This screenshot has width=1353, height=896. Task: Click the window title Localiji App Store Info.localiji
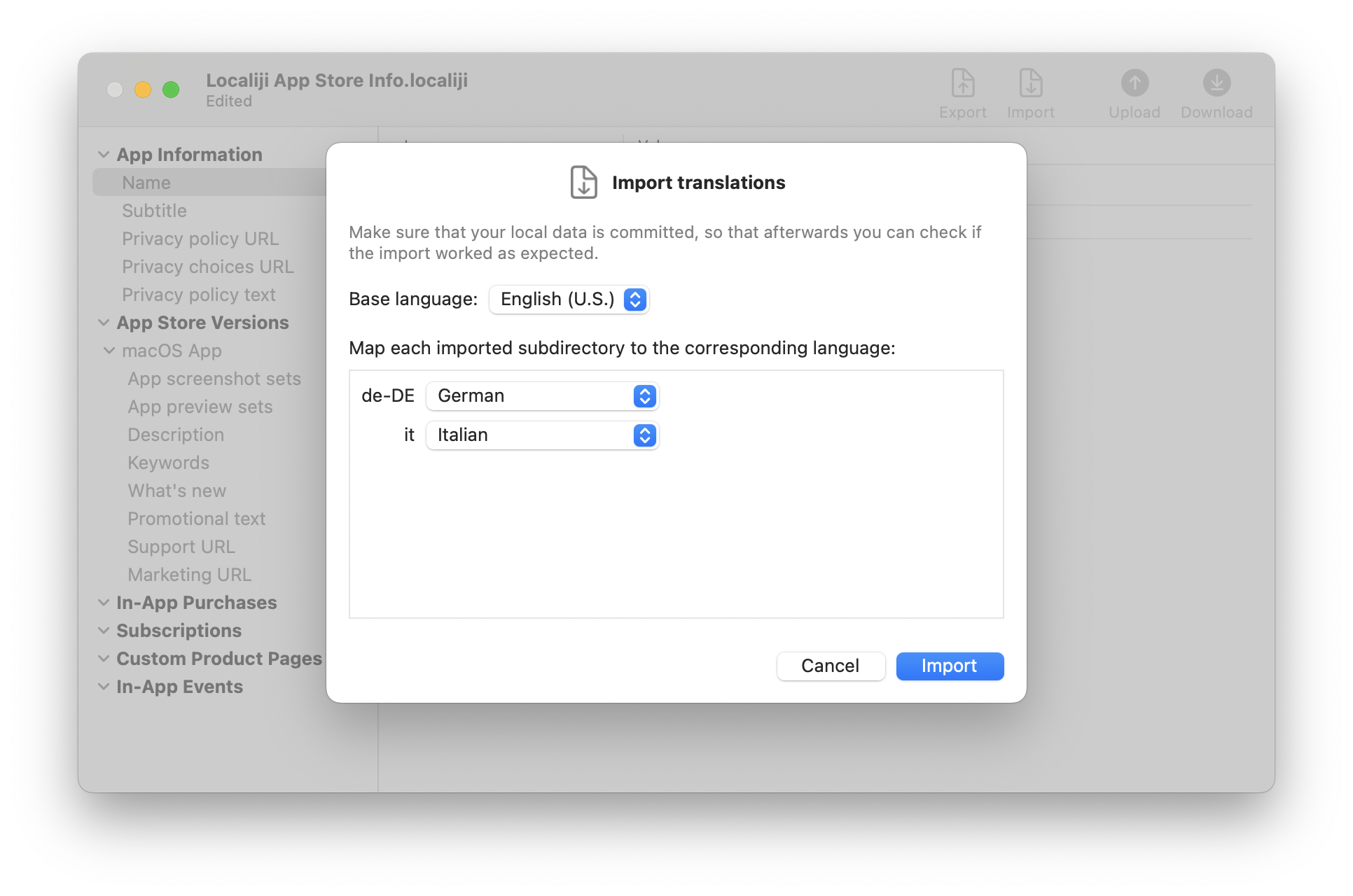337,80
